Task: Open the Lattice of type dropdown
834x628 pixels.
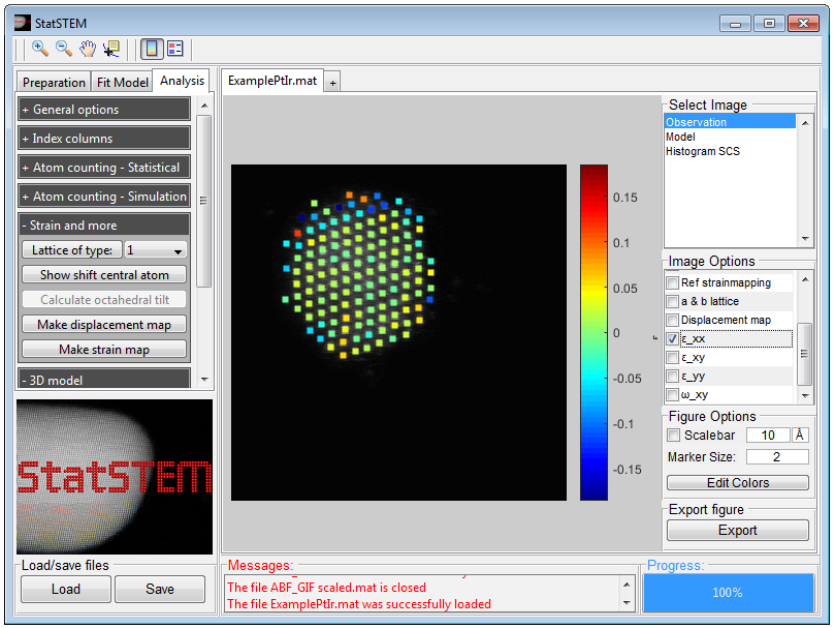Action: 156,251
